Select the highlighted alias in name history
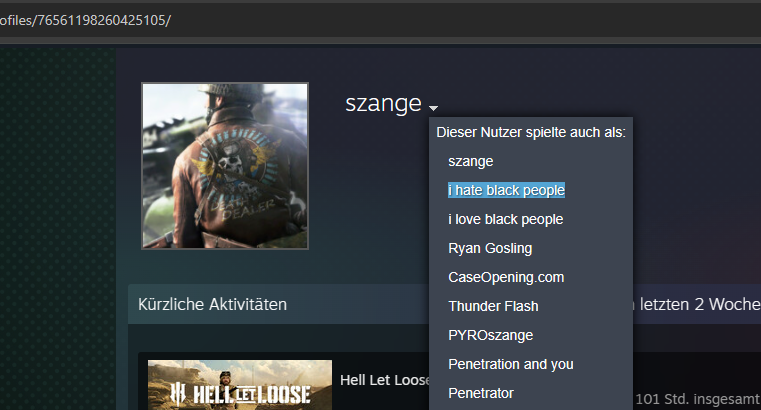761x410 pixels. point(506,190)
